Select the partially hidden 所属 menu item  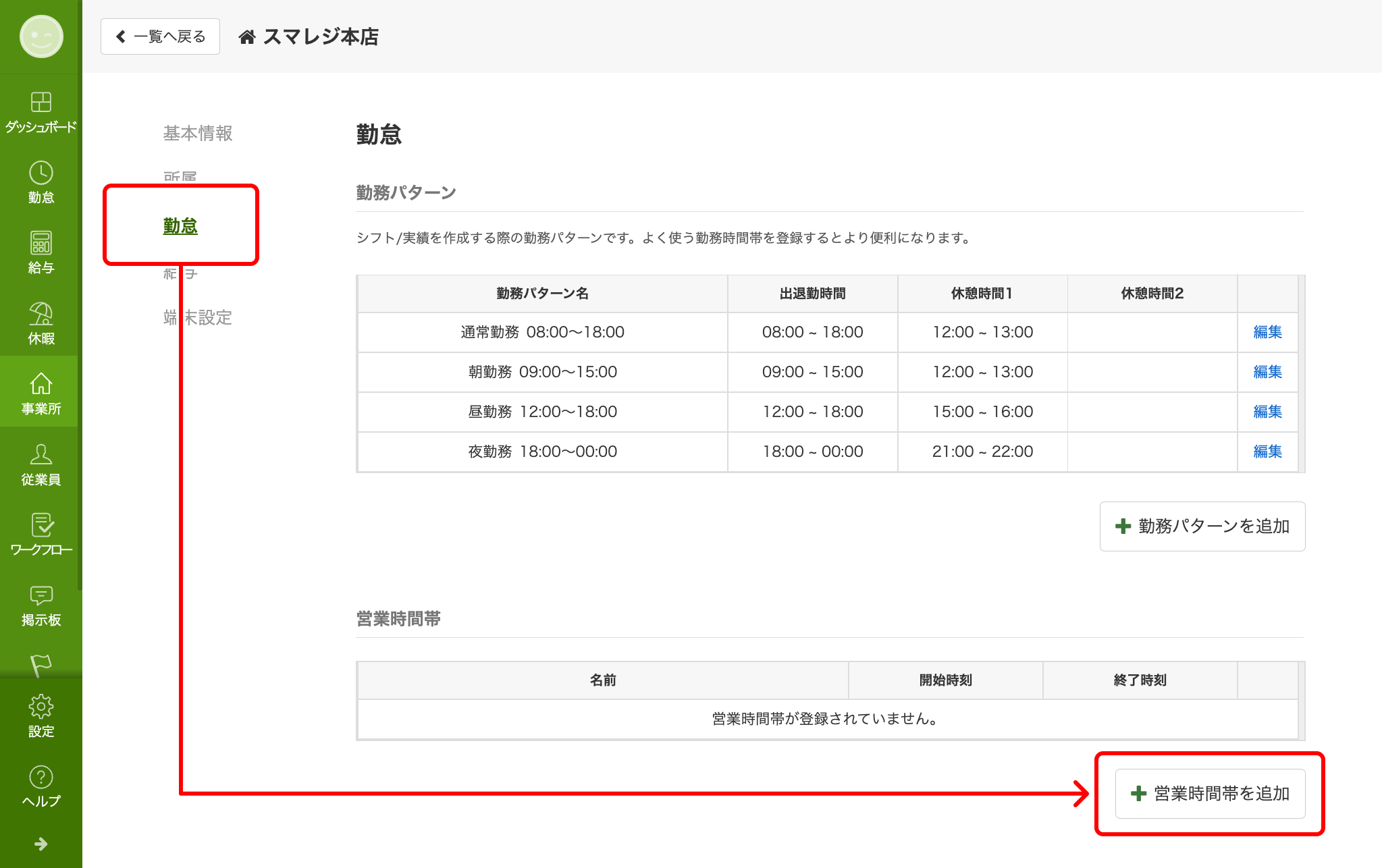coord(180,177)
